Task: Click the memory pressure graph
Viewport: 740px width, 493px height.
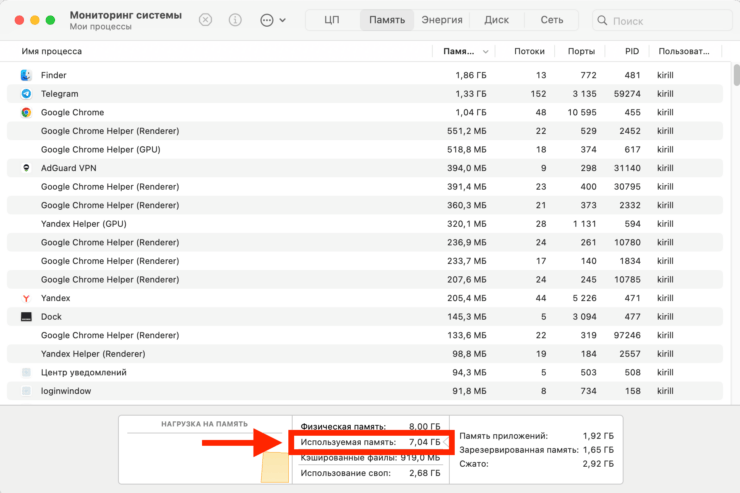Action: [x=203, y=450]
